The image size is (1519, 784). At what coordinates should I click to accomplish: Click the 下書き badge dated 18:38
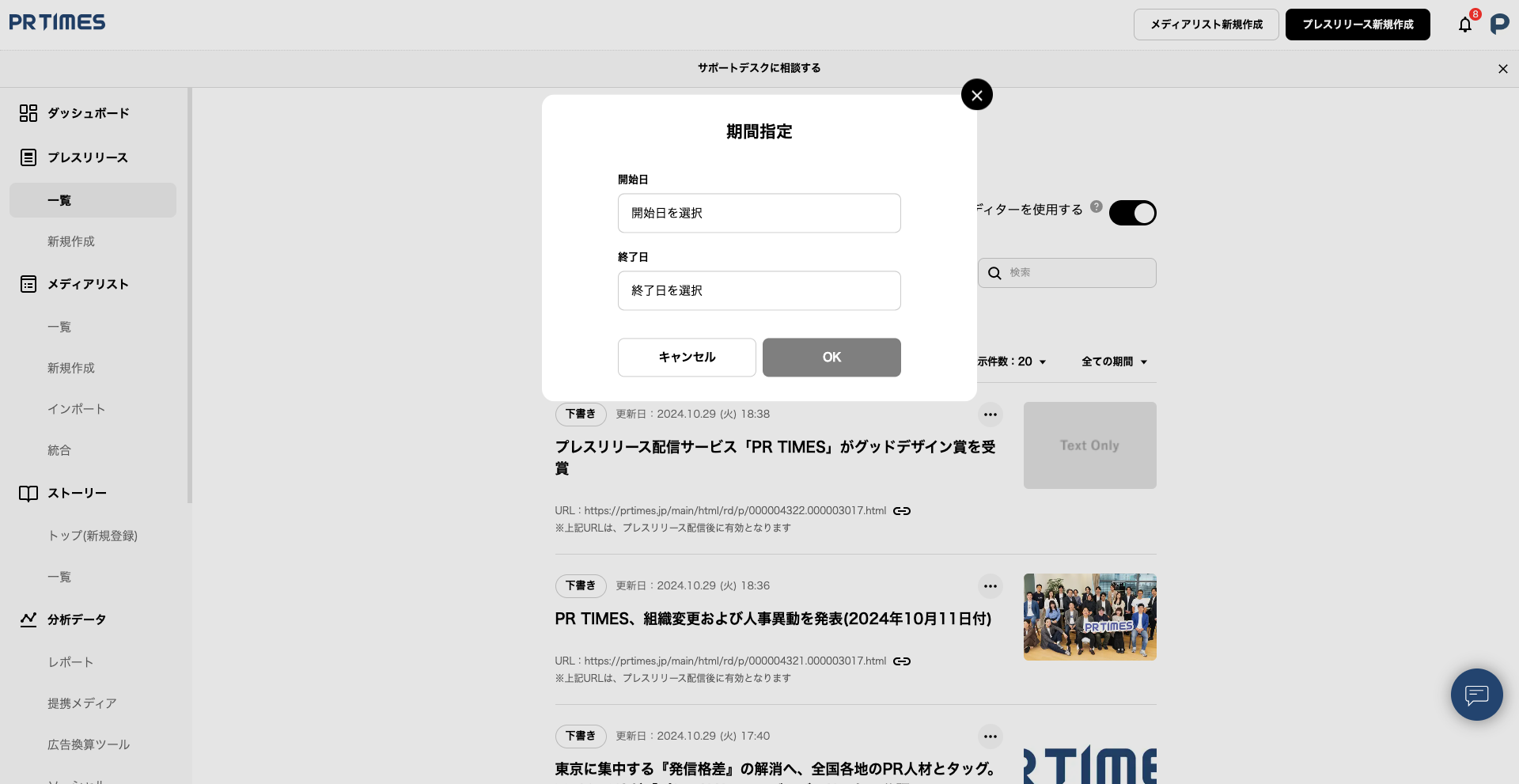point(581,415)
